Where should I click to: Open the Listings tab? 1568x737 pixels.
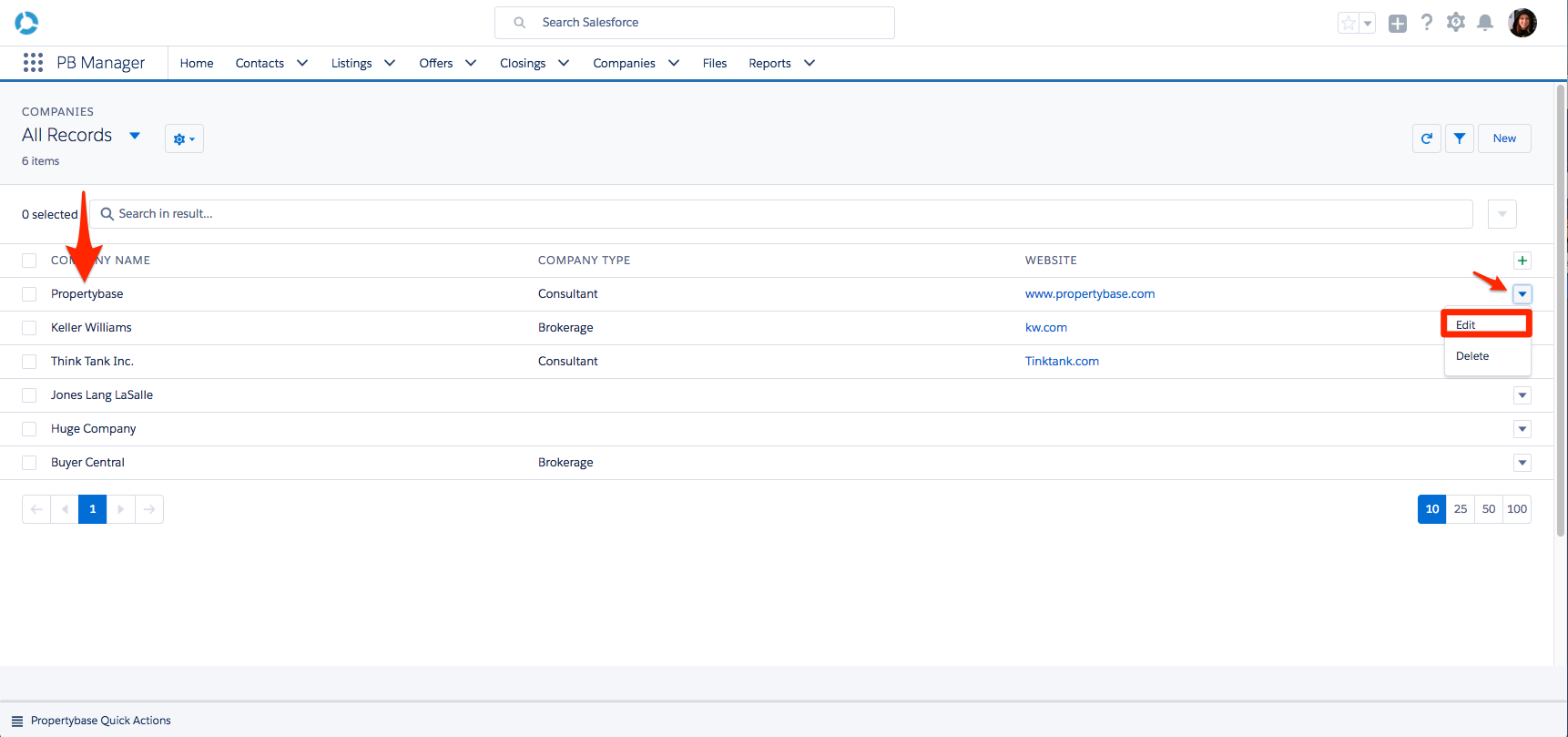[x=351, y=63]
